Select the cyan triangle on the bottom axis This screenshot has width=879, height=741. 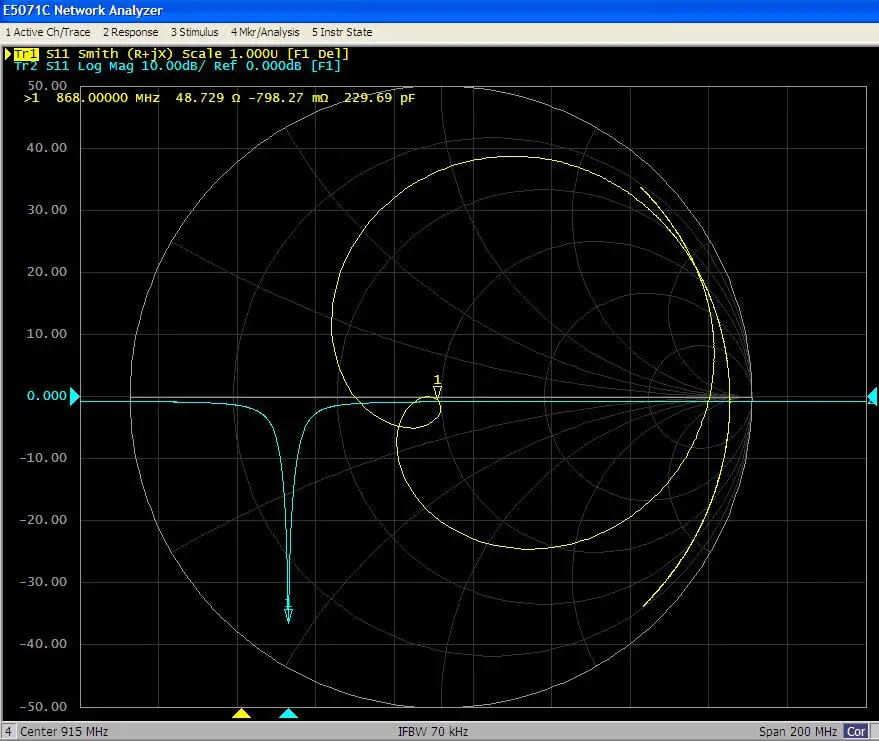(x=288, y=713)
